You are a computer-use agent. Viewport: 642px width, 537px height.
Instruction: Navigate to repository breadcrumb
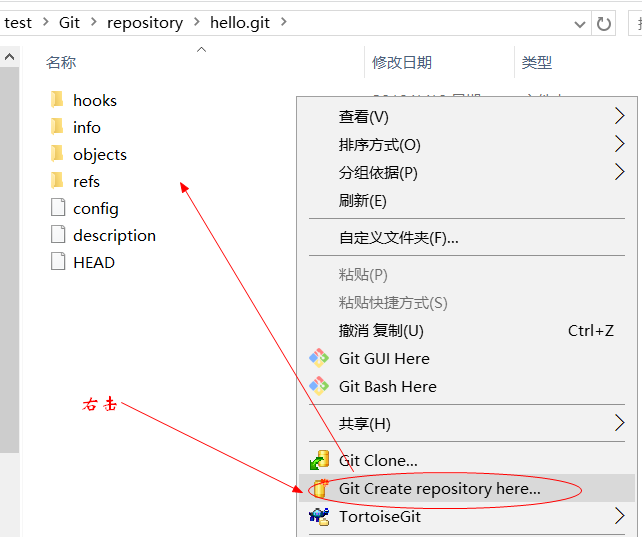coord(145,23)
